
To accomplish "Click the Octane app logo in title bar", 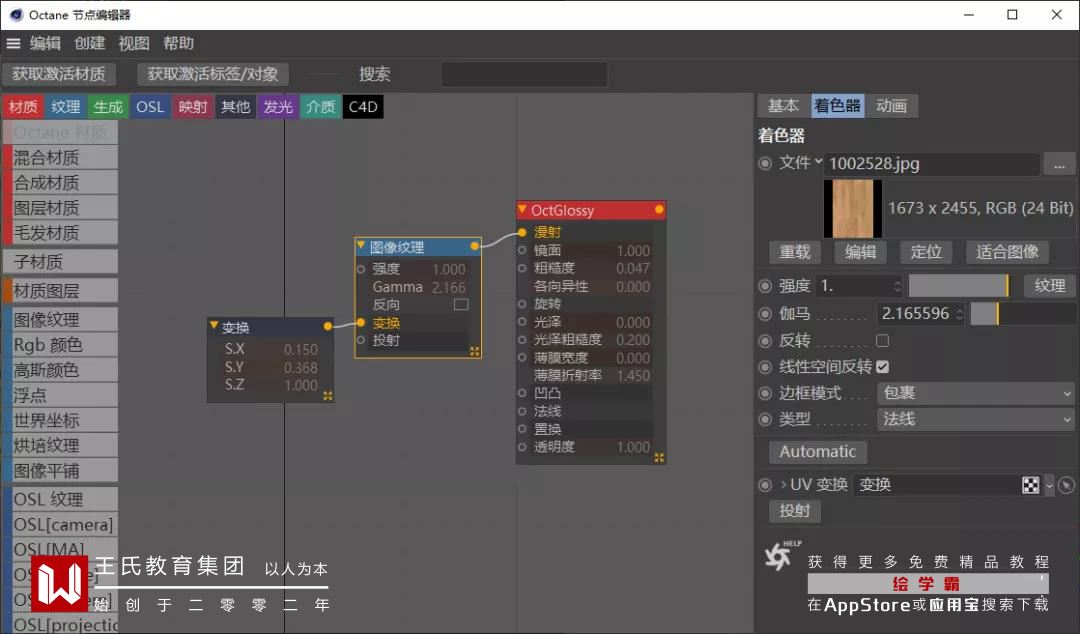I will click(16, 14).
